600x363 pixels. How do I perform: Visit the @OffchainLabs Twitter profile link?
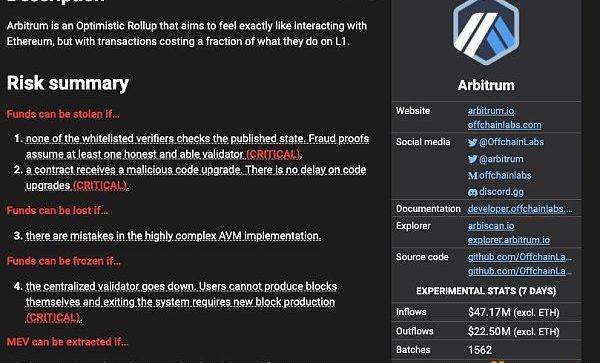click(511, 142)
